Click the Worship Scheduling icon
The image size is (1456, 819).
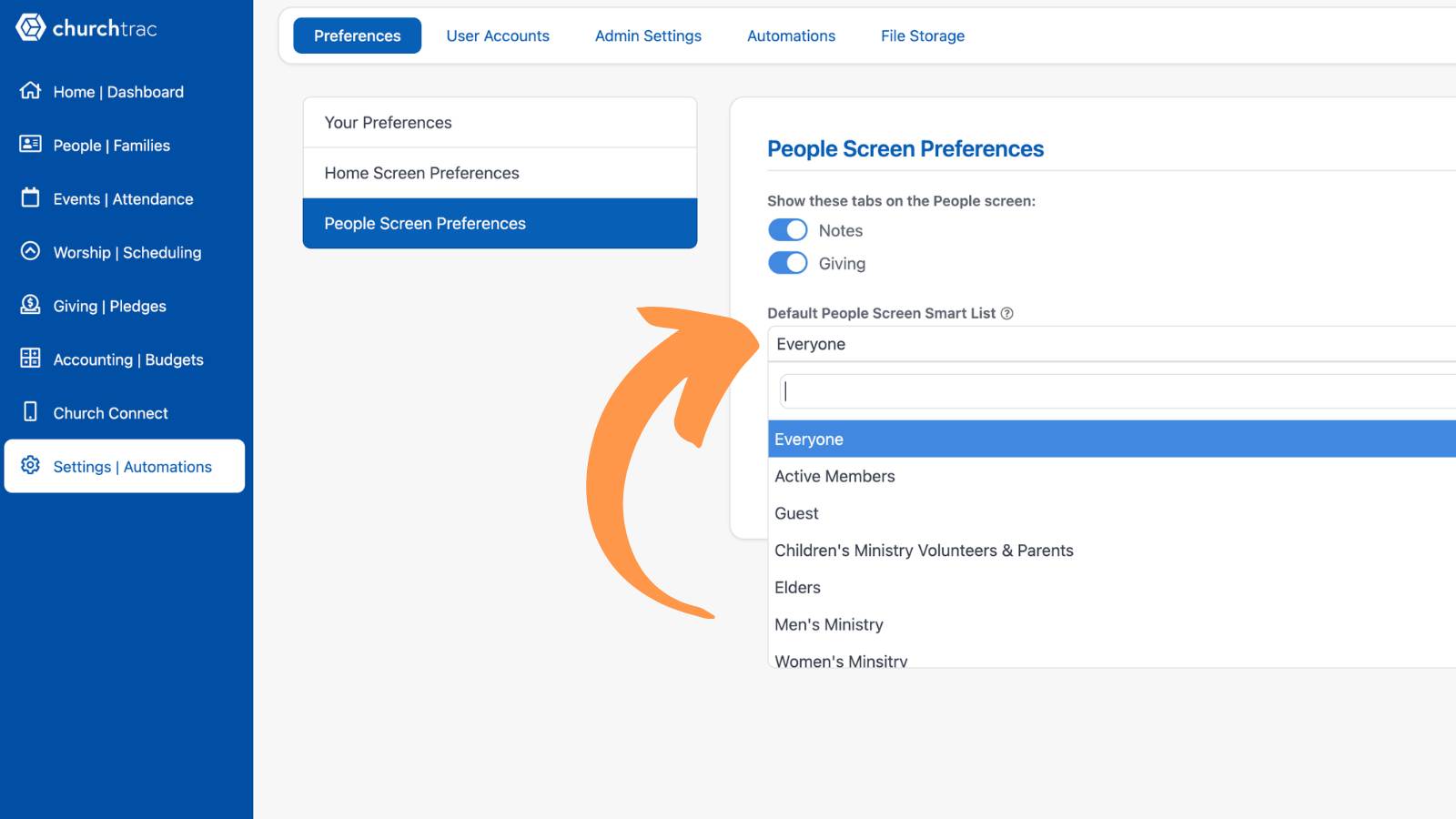pos(30,251)
